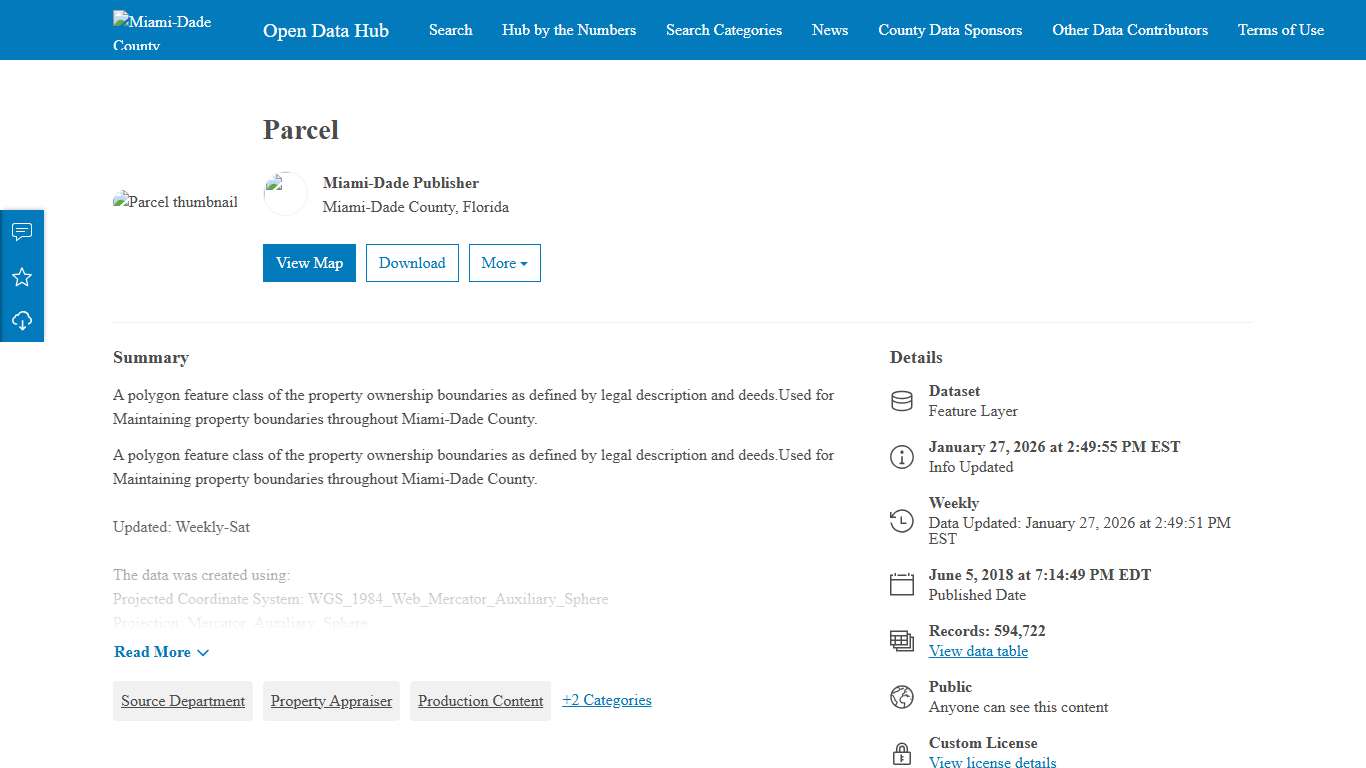The width and height of the screenshot is (1366, 768).
Task: Click the database icon next to Dataset
Action: (901, 400)
